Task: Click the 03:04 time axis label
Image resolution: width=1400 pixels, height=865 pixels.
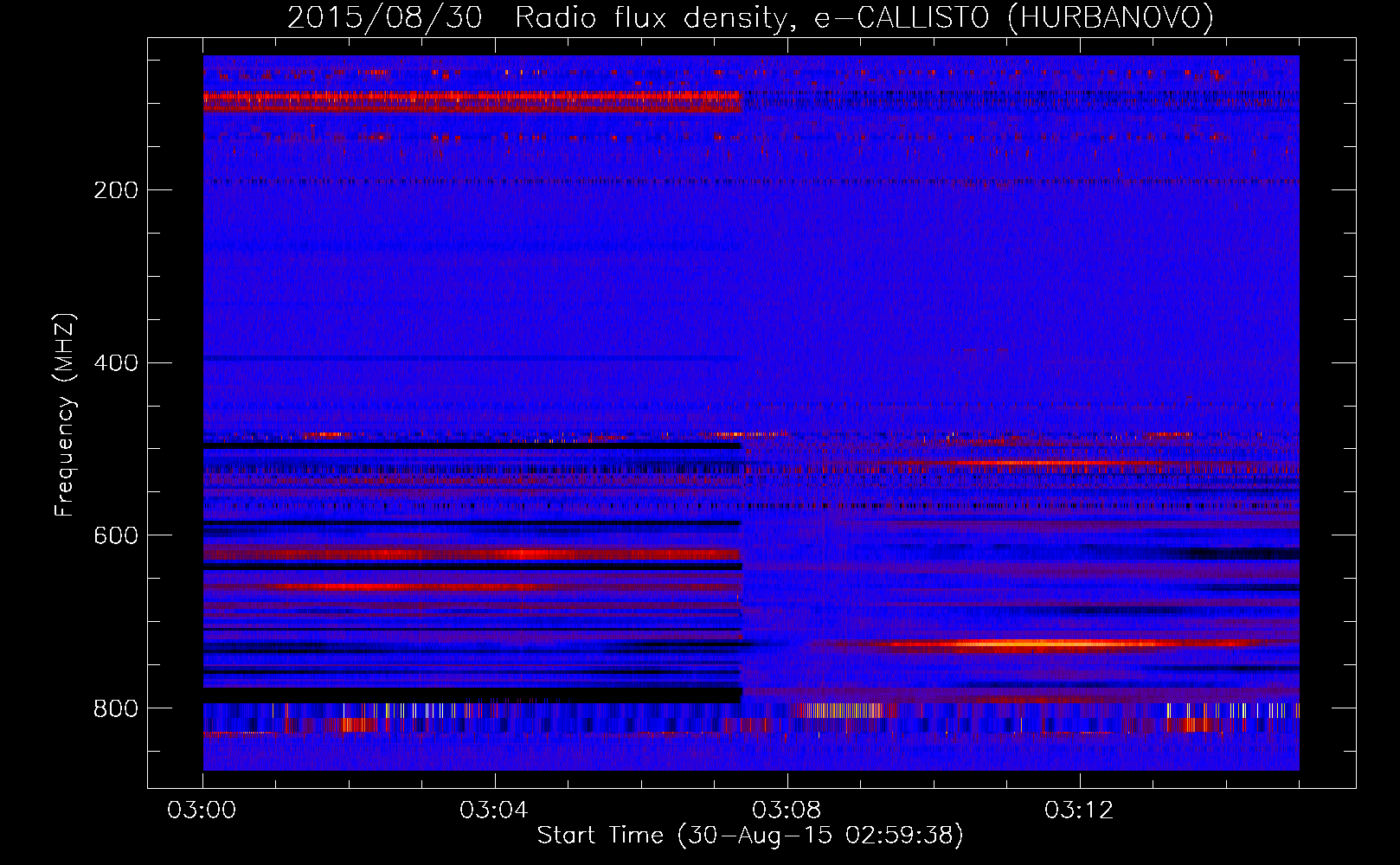Action: click(494, 811)
